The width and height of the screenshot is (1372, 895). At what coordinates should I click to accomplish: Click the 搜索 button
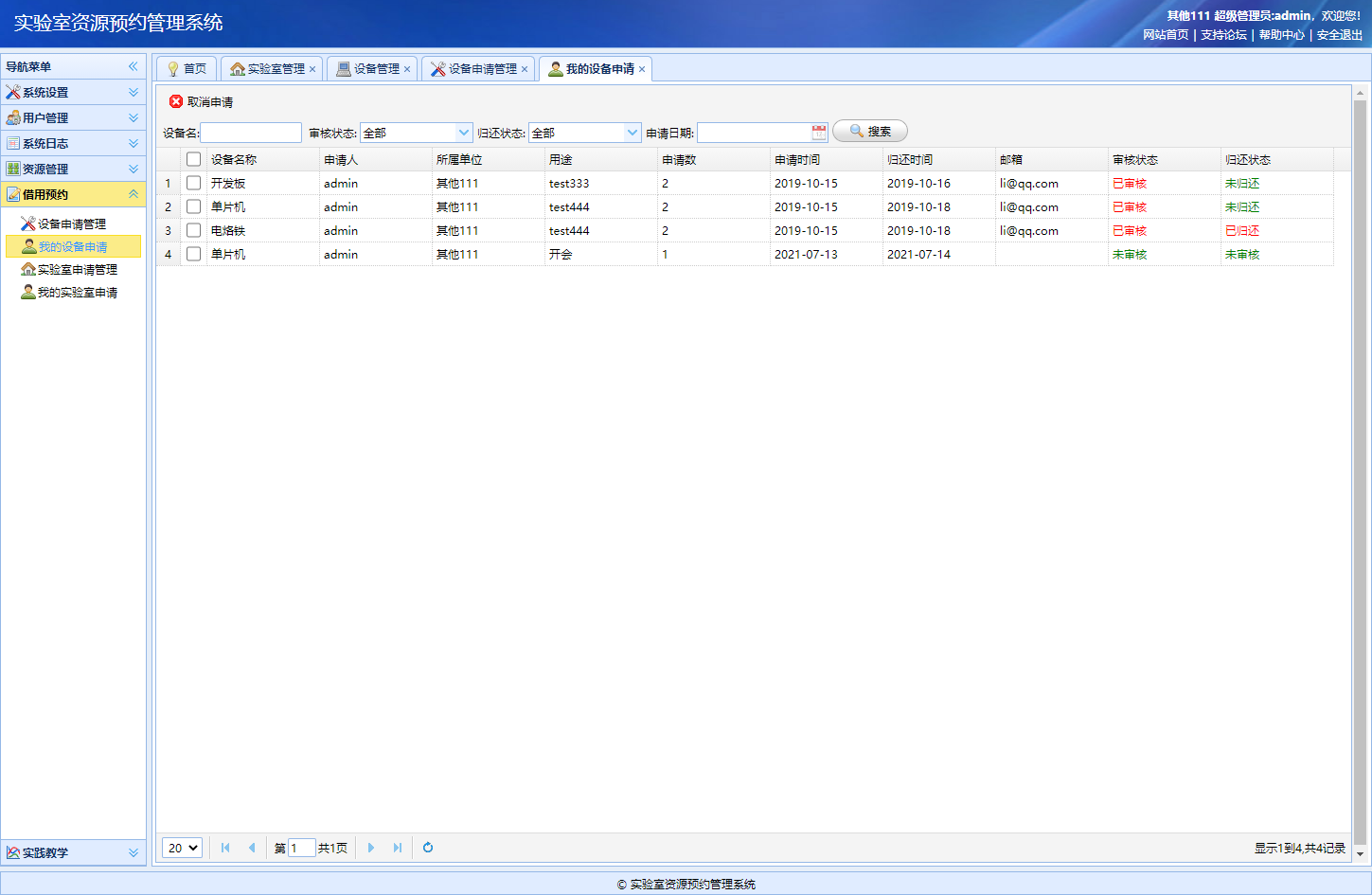pyautogui.click(x=869, y=132)
